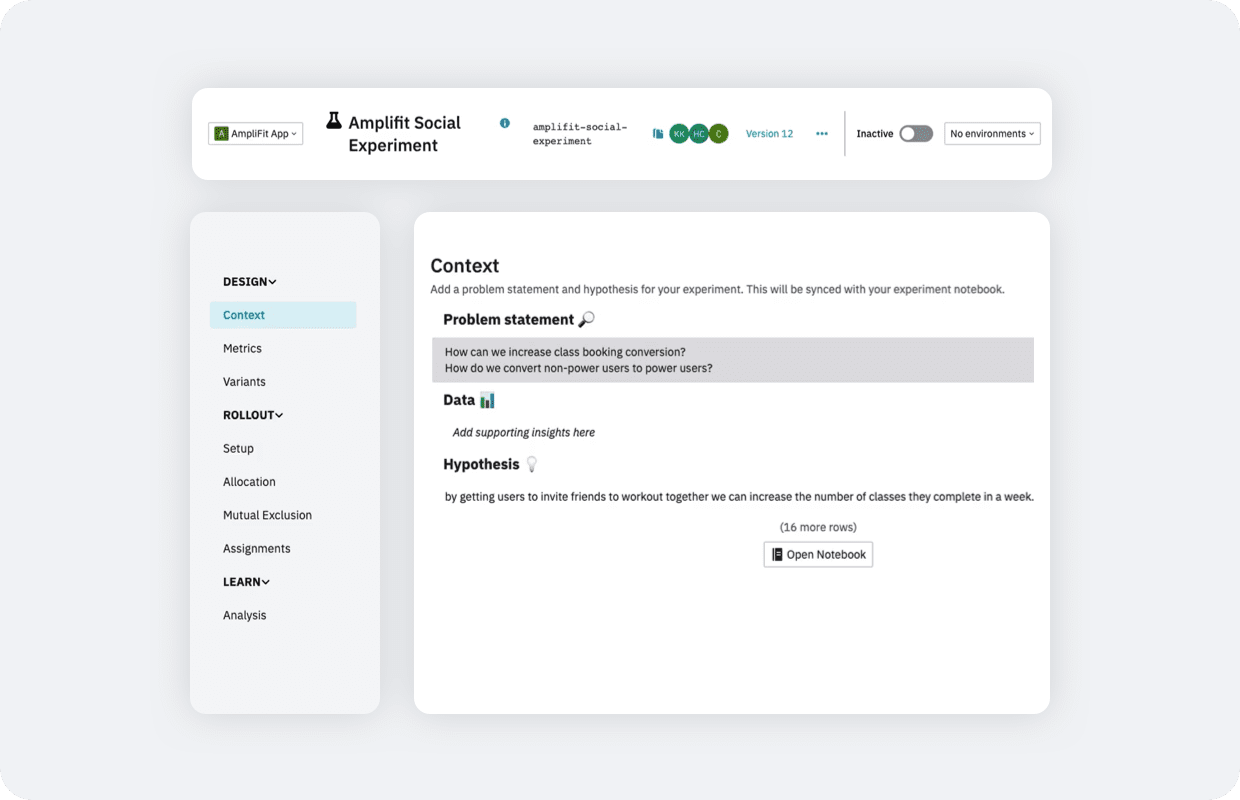
Task: Click the C user avatar
Action: click(x=718, y=134)
